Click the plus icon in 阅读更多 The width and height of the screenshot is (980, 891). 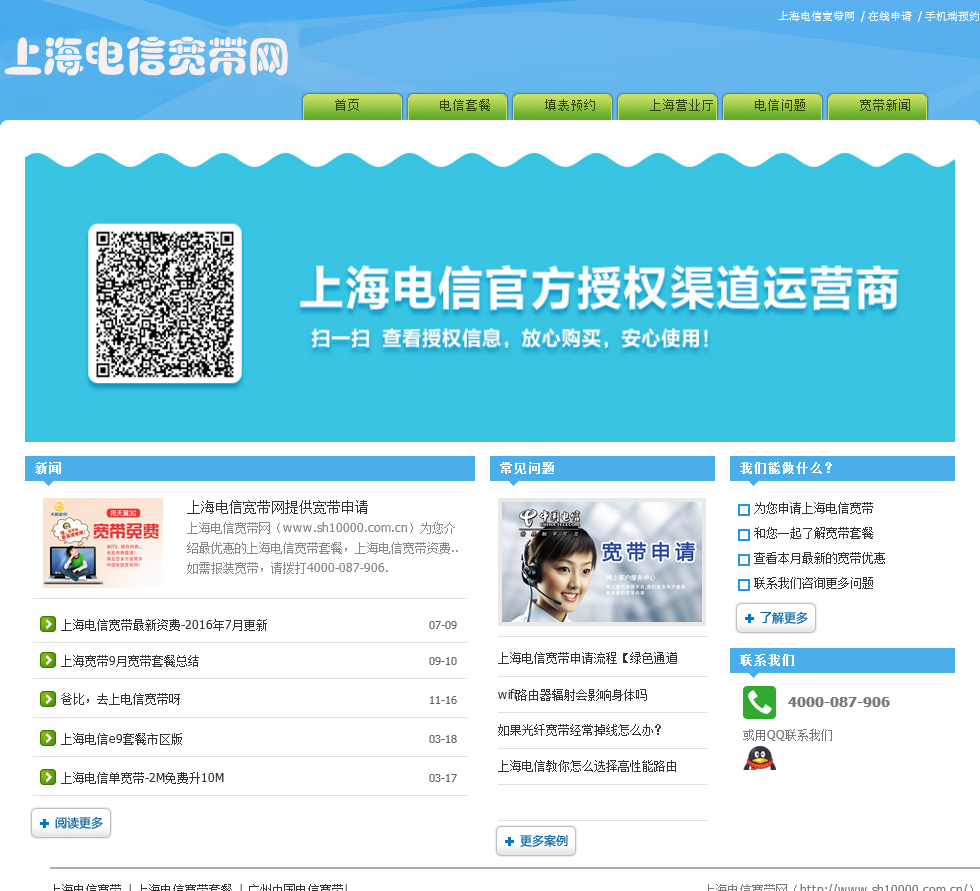point(44,824)
